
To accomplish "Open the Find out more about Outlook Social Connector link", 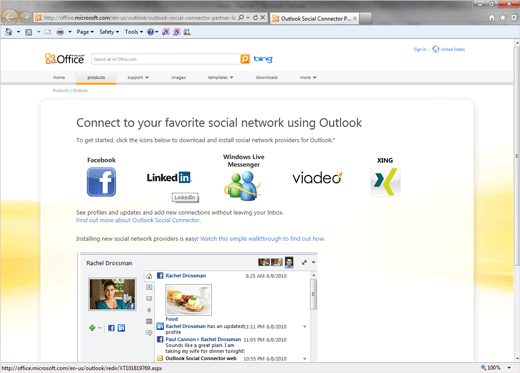I will (138, 220).
